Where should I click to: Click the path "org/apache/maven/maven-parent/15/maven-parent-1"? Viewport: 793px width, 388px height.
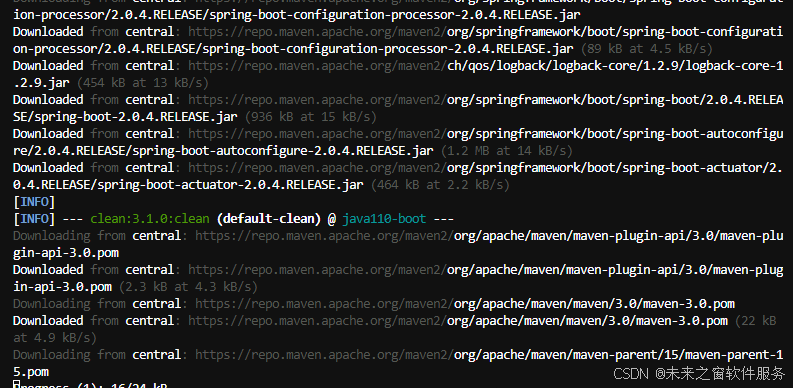tap(619, 355)
